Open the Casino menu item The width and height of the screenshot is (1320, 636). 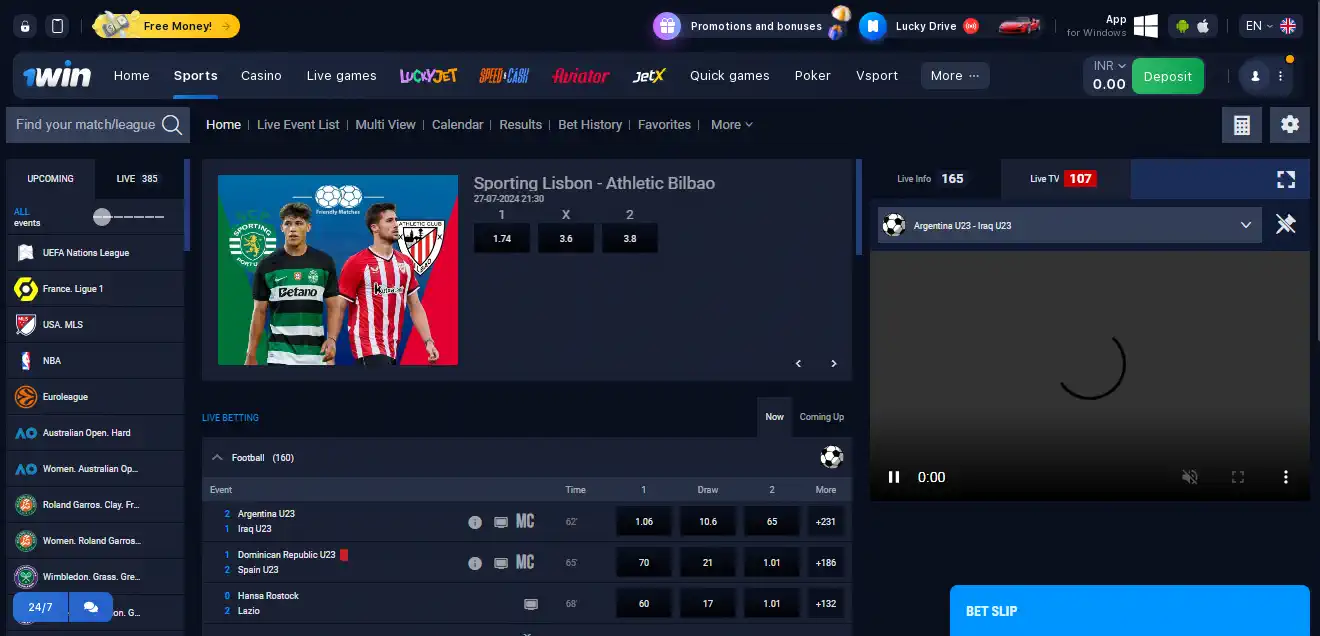tap(261, 75)
